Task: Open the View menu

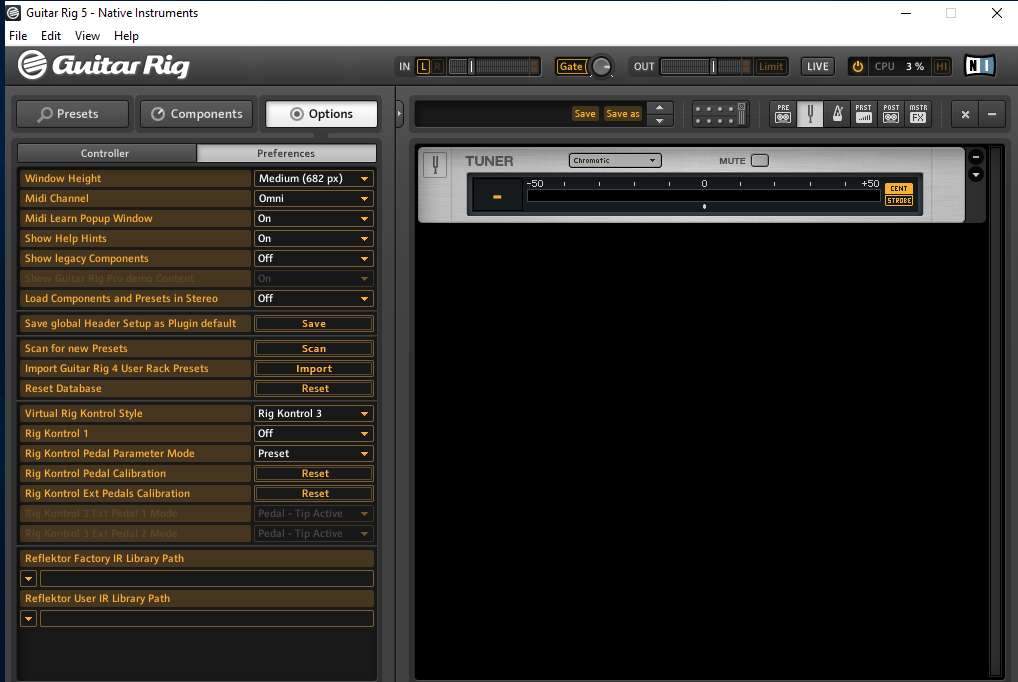Action: tap(87, 36)
